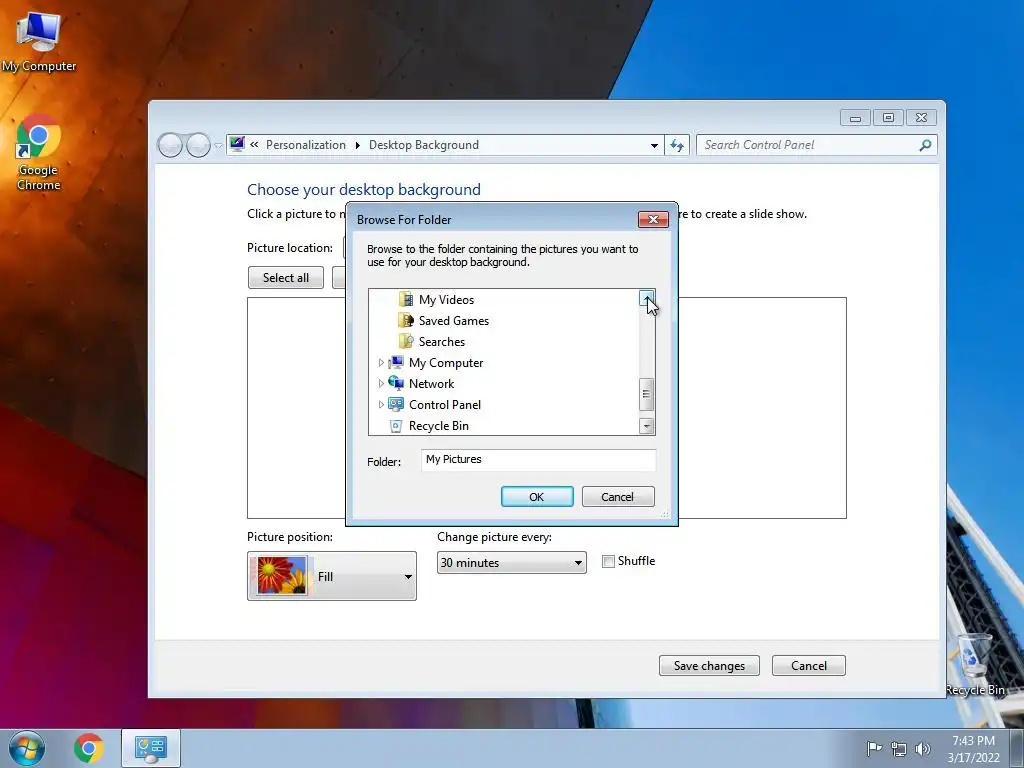Expand the Control Panel tree node
Viewport: 1024px width, 768px height.
381,404
